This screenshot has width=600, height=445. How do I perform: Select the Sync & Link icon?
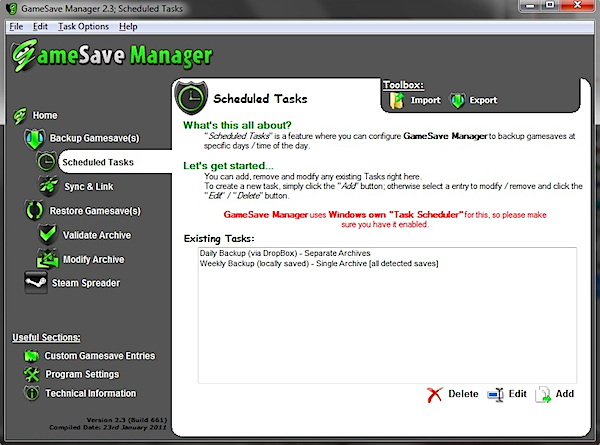tap(48, 185)
